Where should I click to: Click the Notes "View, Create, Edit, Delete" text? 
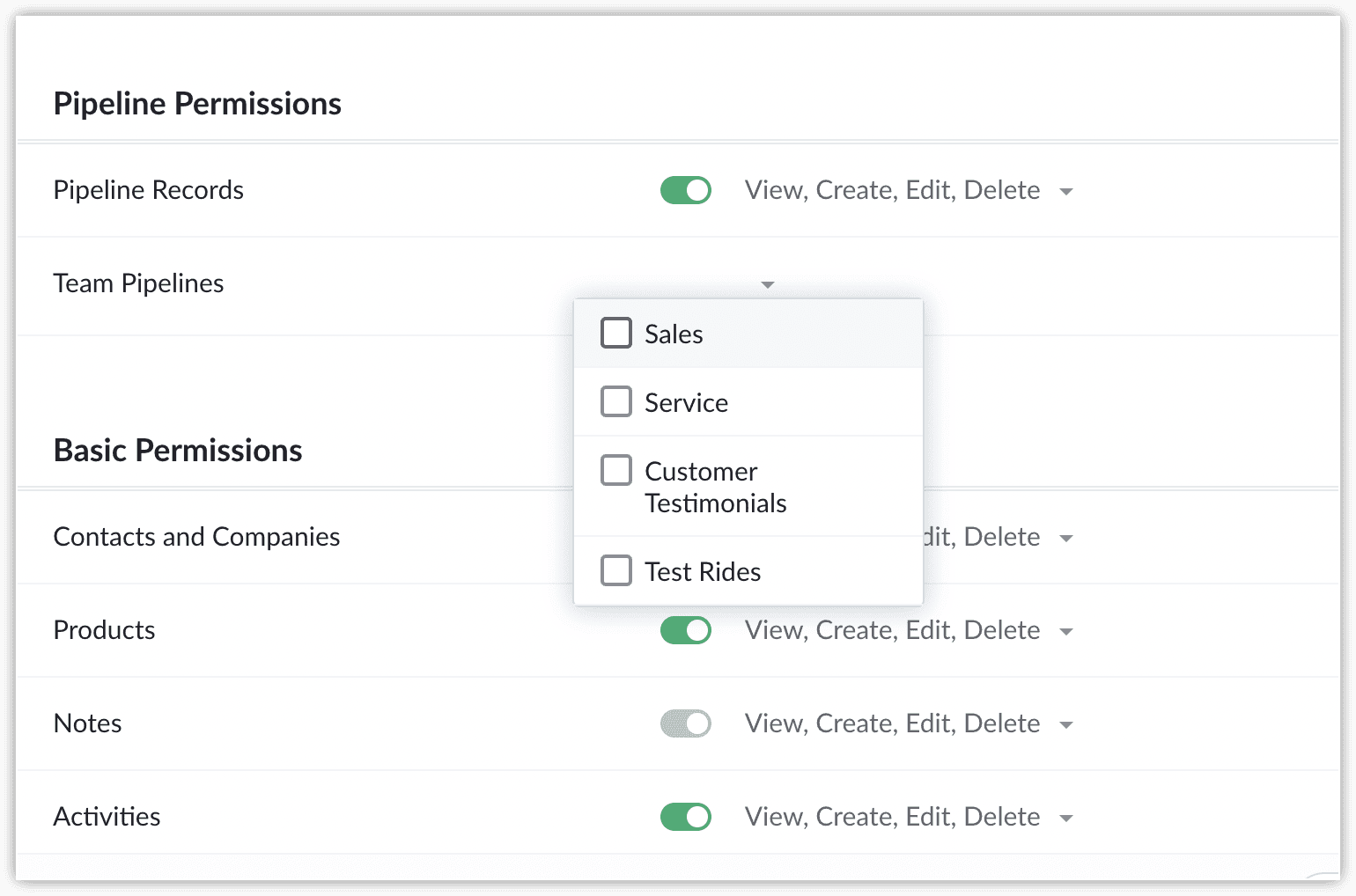pos(892,723)
